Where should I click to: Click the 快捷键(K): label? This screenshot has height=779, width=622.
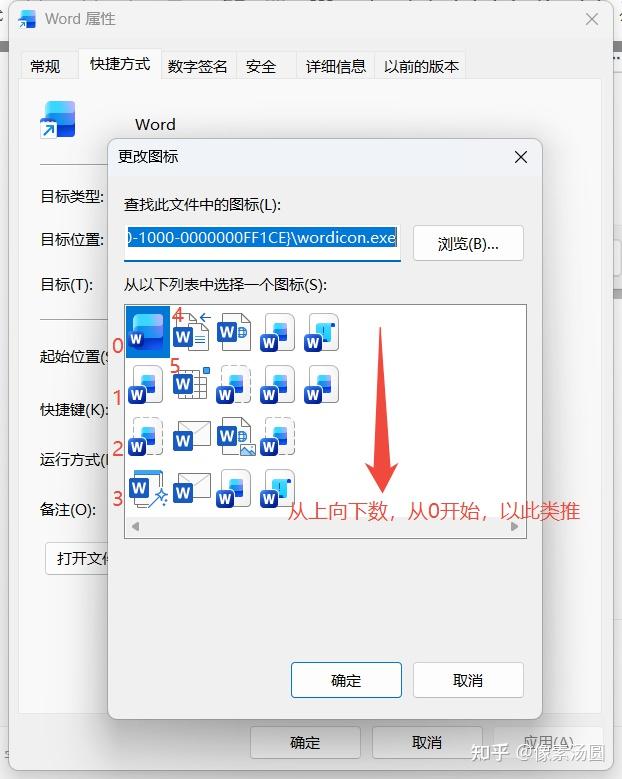(74, 410)
